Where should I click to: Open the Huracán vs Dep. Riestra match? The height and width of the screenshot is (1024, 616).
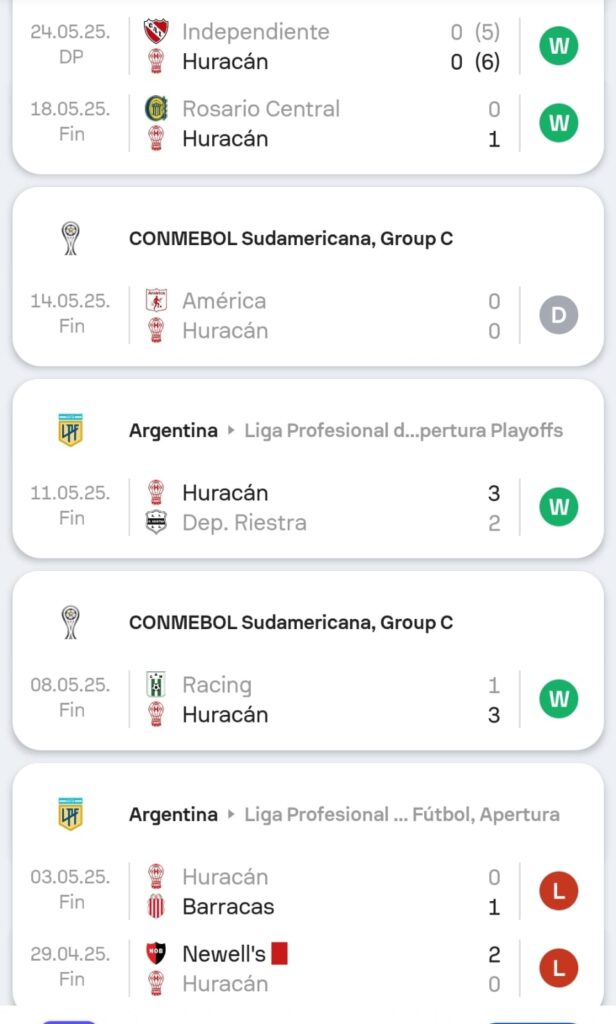click(320, 508)
